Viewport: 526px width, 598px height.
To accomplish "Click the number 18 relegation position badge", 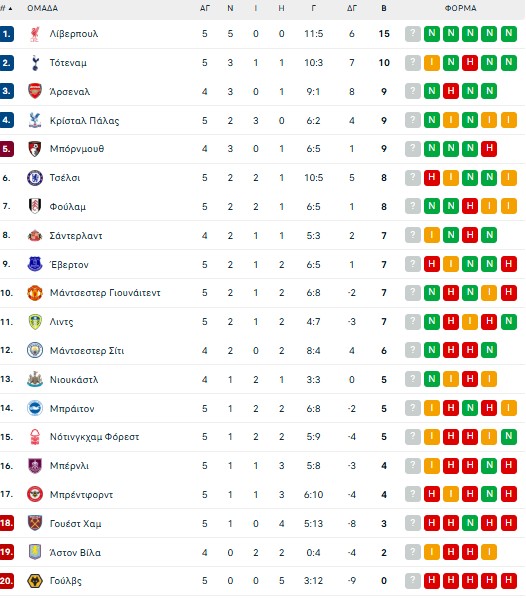I will pos(7,523).
